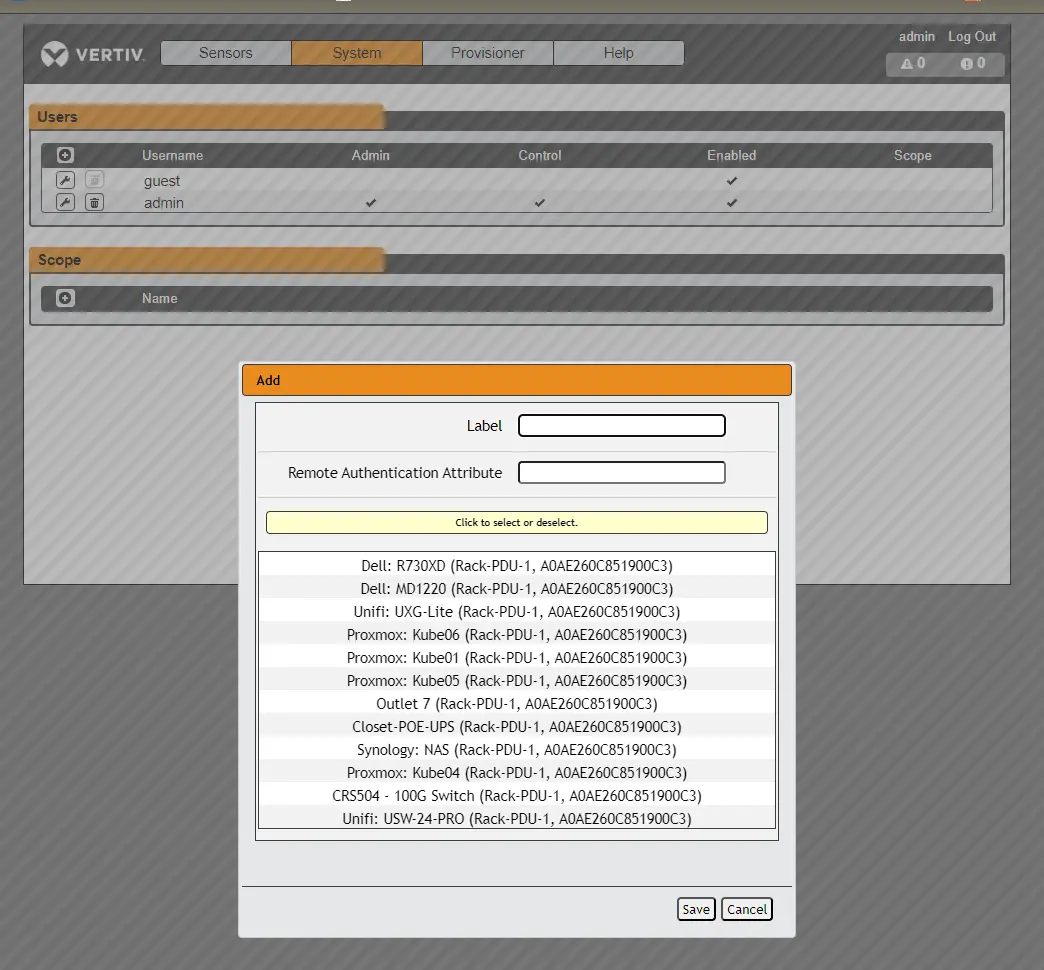The image size is (1044, 970).
Task: Open the Help menu
Action: 618,53
